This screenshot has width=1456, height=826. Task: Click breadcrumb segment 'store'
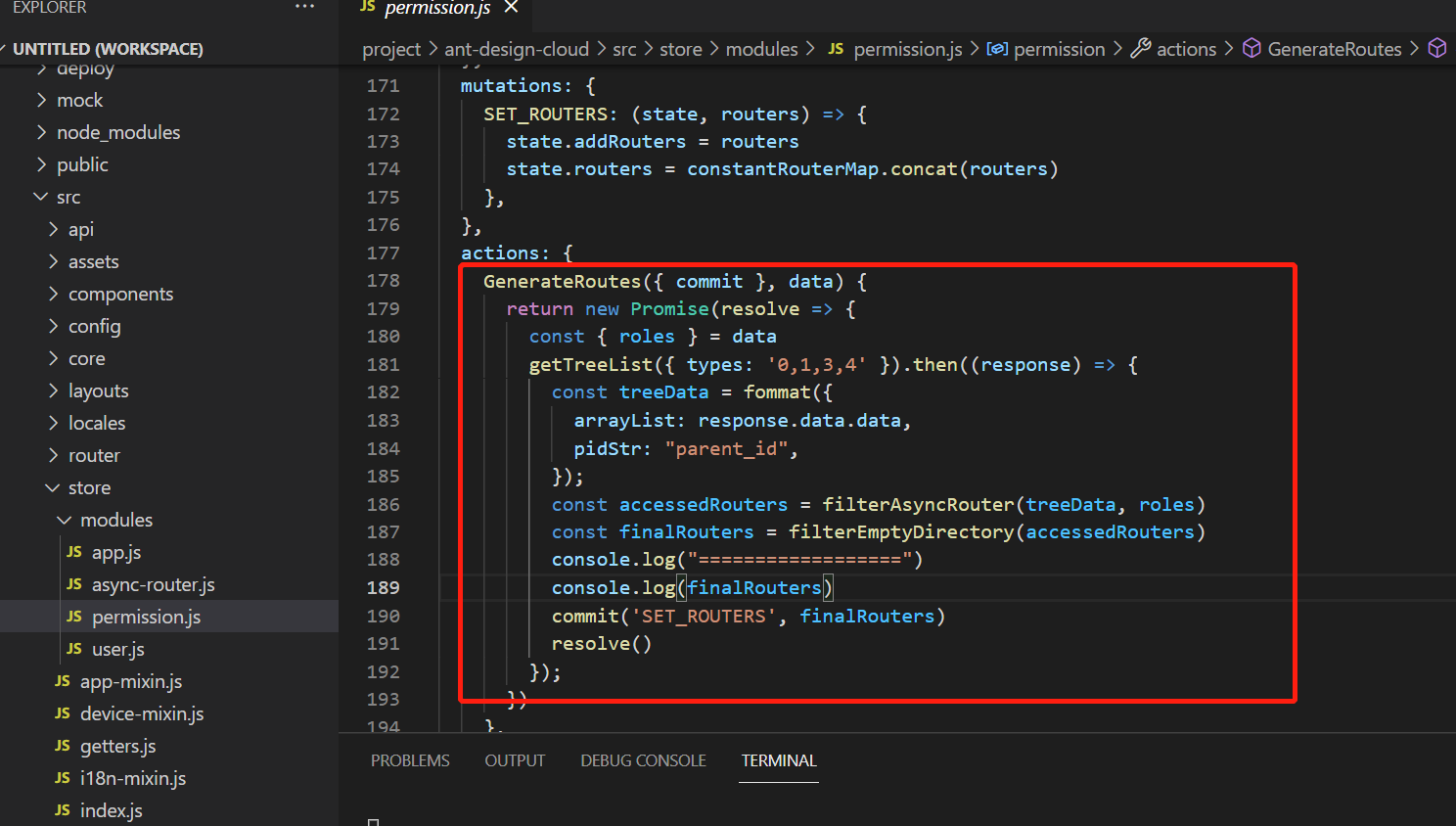(681, 49)
